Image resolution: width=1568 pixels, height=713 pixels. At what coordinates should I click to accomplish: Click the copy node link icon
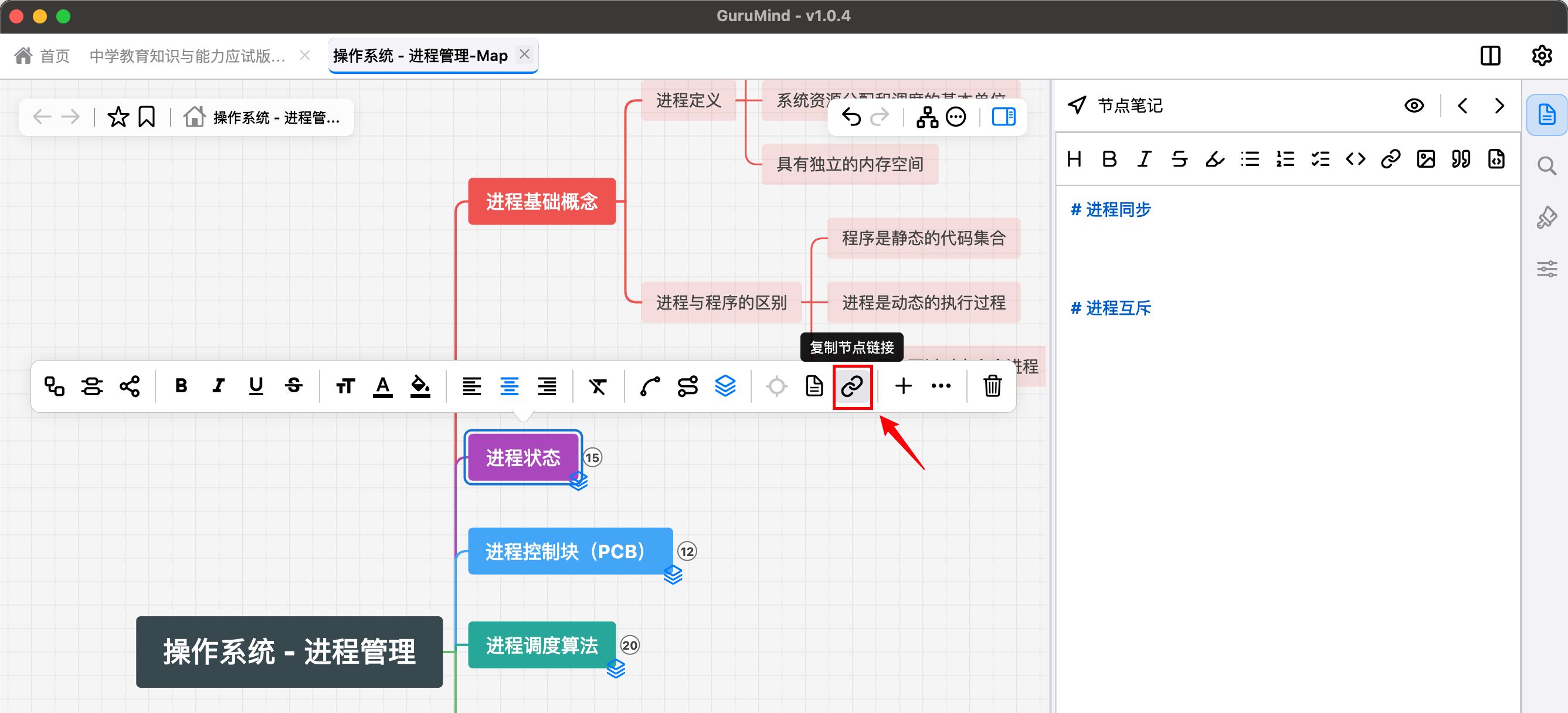[851, 386]
